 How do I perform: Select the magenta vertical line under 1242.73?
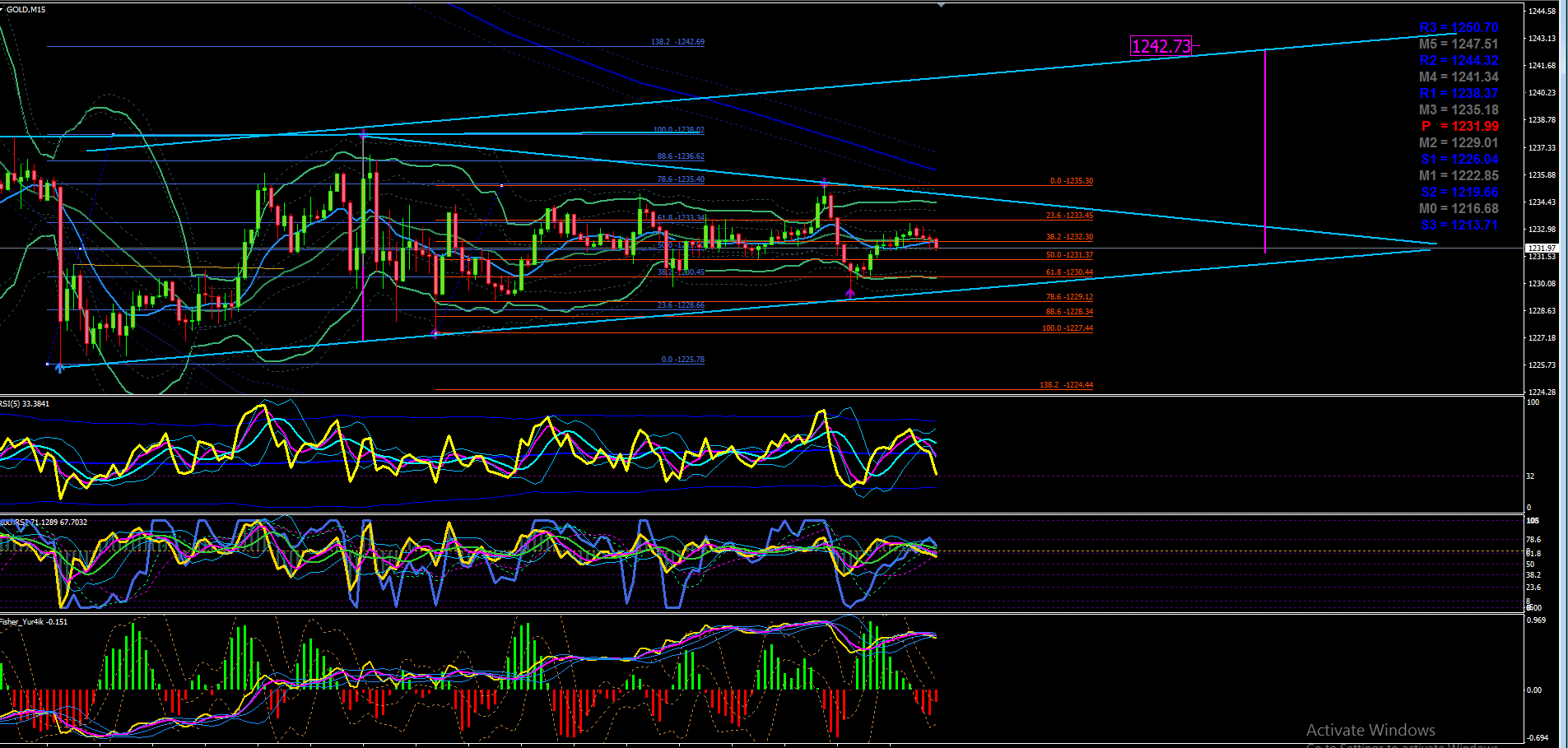1265,151
